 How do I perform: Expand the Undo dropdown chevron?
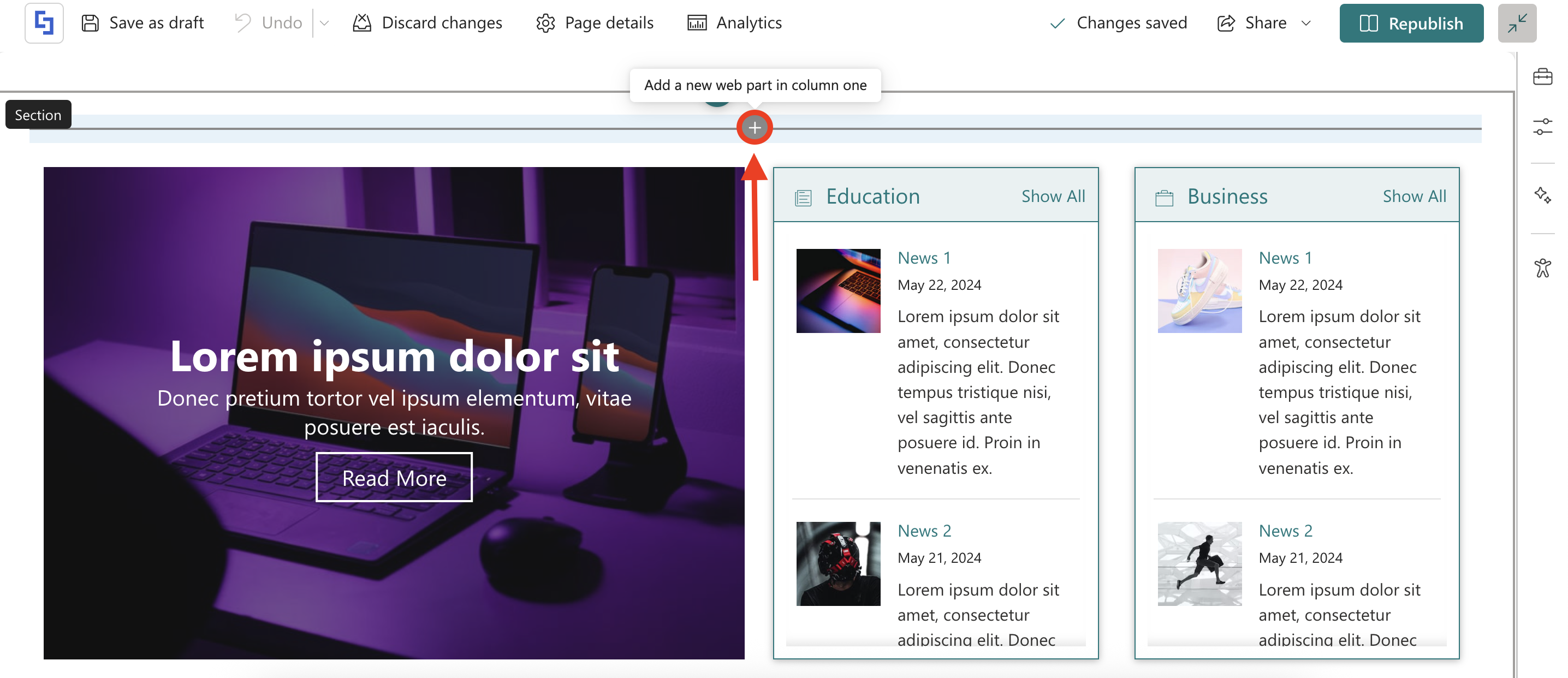(324, 23)
